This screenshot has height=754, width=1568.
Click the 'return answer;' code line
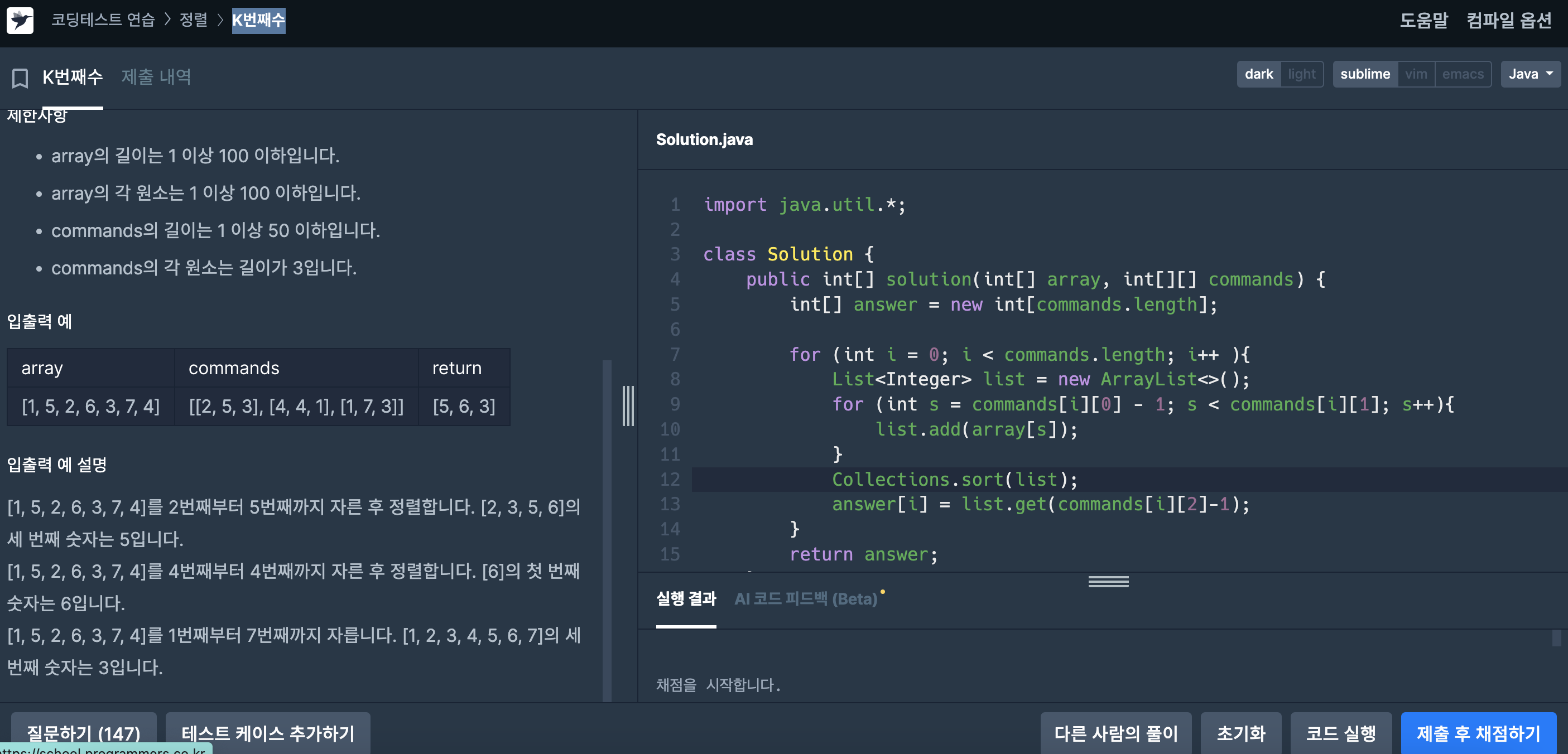863,554
